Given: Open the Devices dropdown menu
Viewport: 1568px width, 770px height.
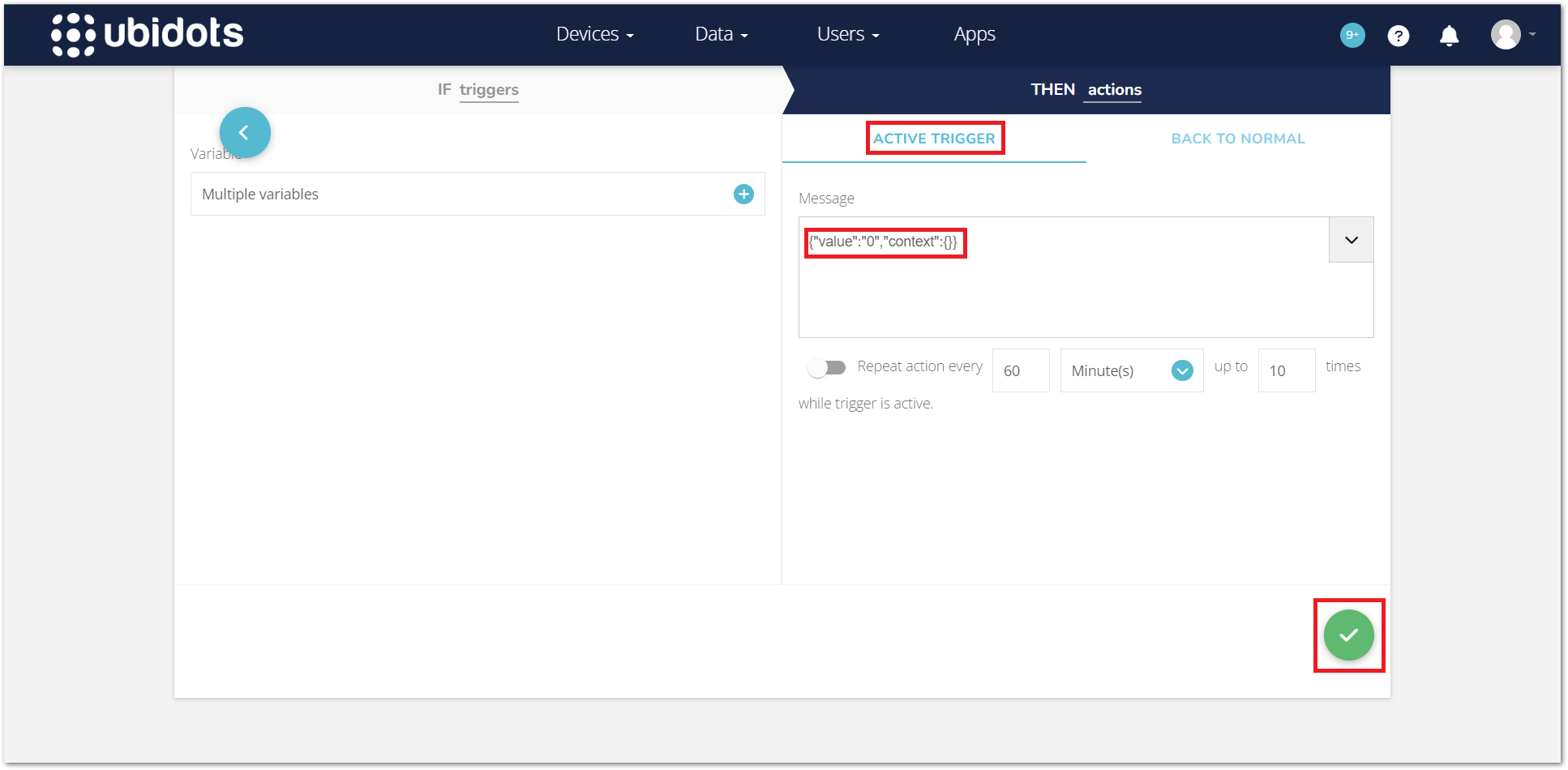Looking at the screenshot, I should coord(594,34).
